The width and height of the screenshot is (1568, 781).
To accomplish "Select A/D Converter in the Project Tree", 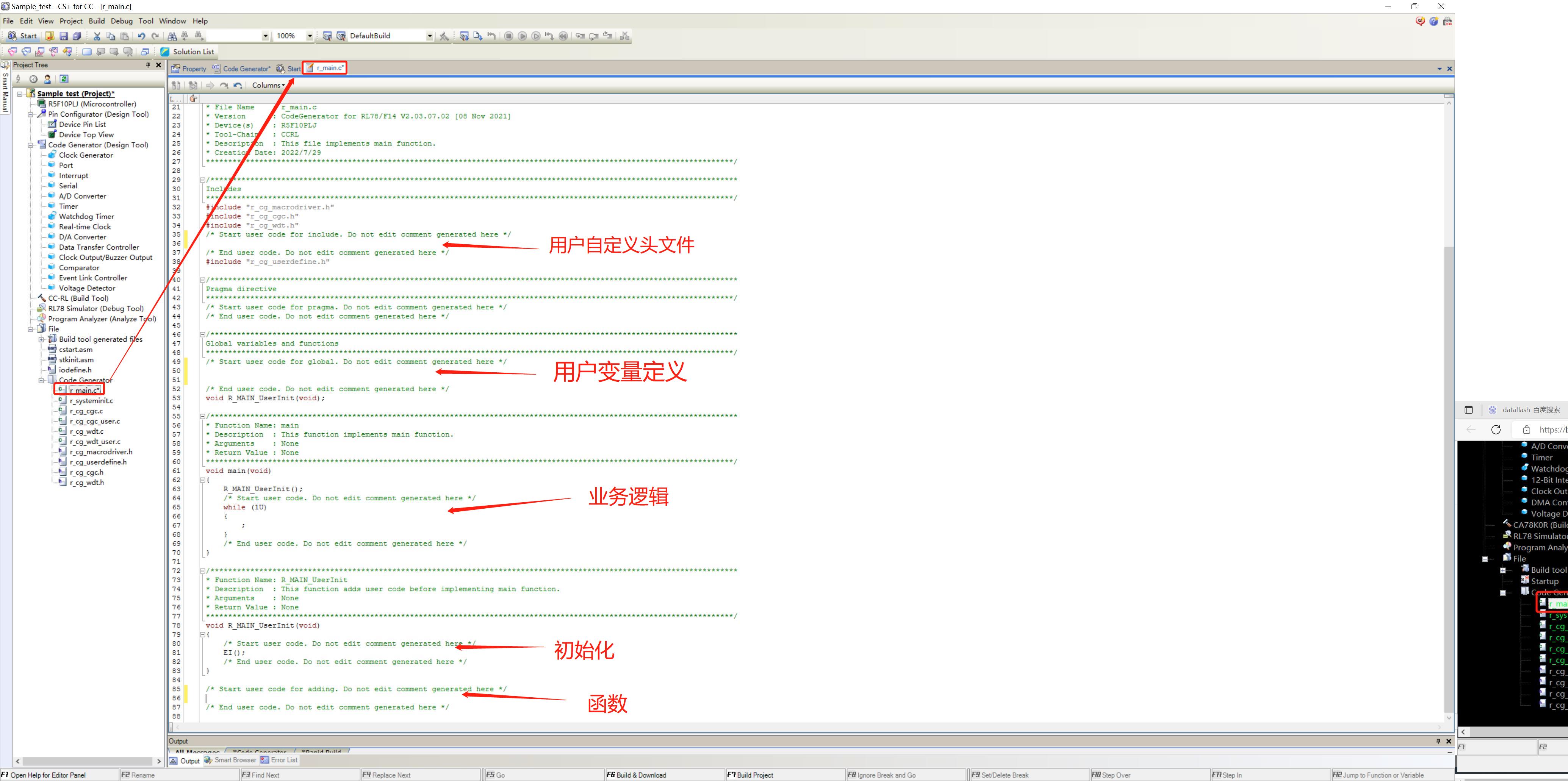I will coord(82,197).
